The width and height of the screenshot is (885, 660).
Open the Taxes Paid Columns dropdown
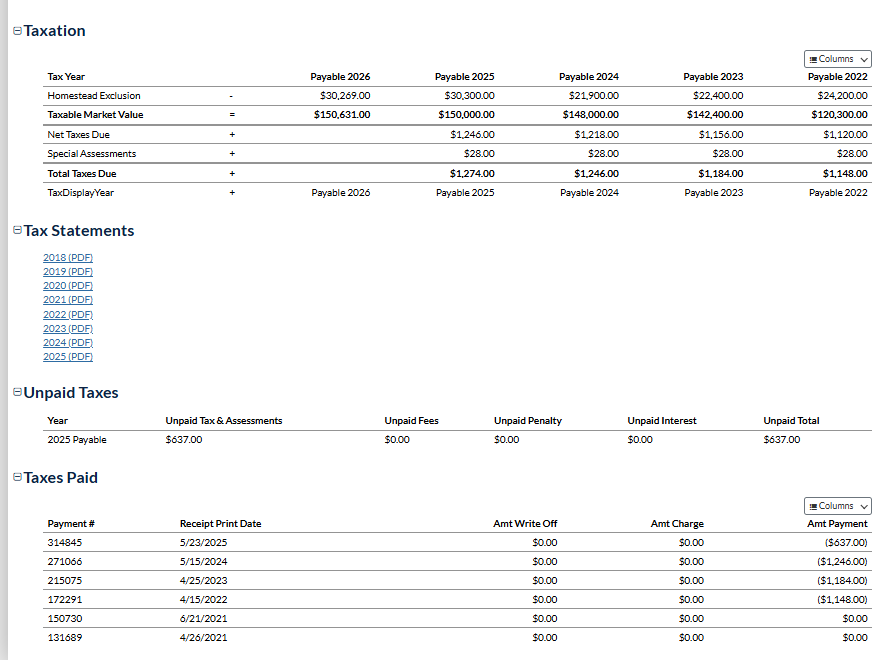point(837,506)
